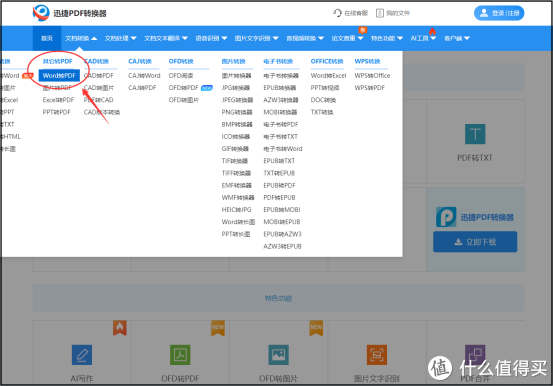Select PDF转EPUB menu entry

pyautogui.click(x=279, y=198)
